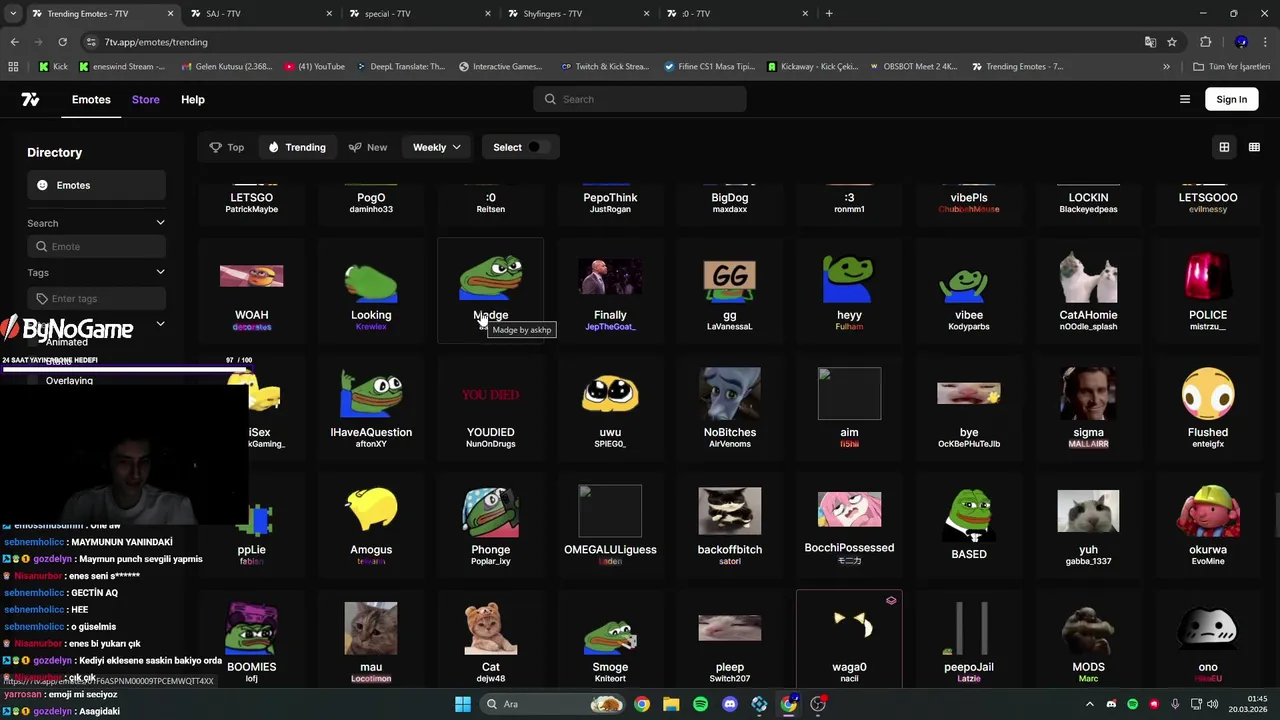
Task: Select the New tab
Action: pyautogui.click(x=368, y=147)
